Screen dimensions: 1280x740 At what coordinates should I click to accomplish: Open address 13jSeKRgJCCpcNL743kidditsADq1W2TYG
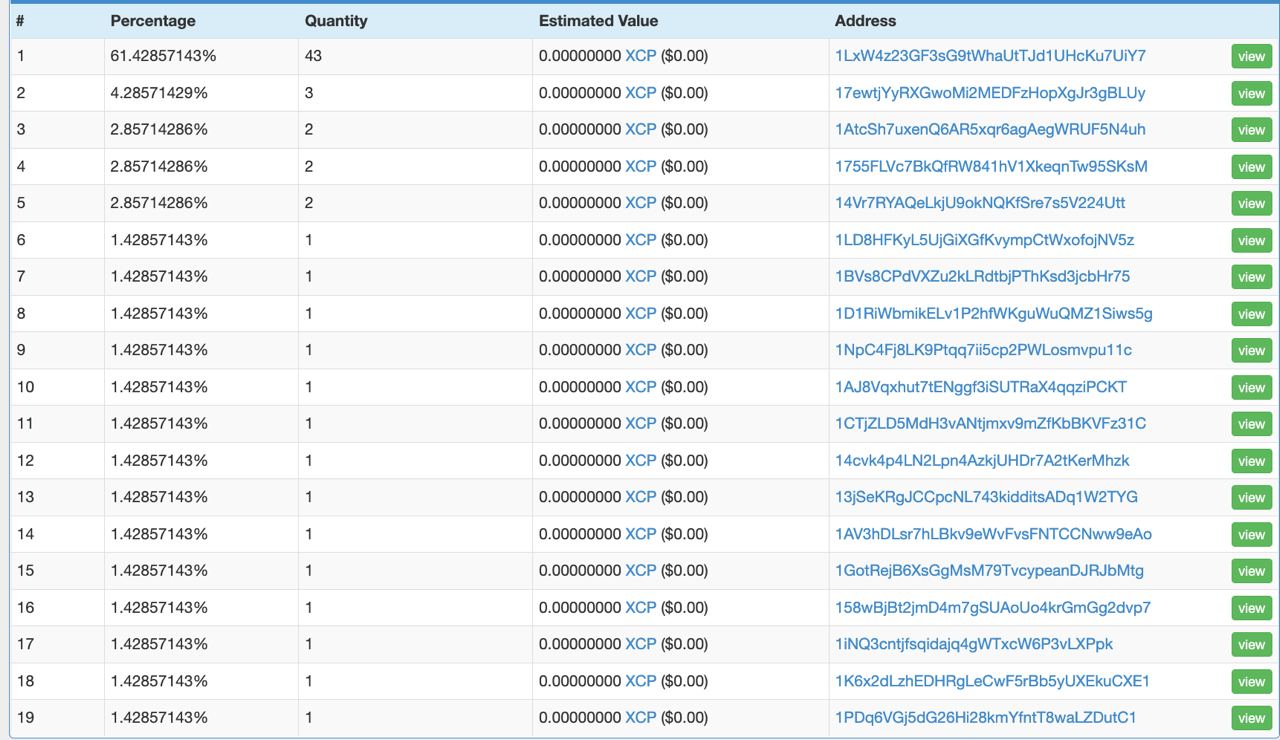[x=986, y=497]
